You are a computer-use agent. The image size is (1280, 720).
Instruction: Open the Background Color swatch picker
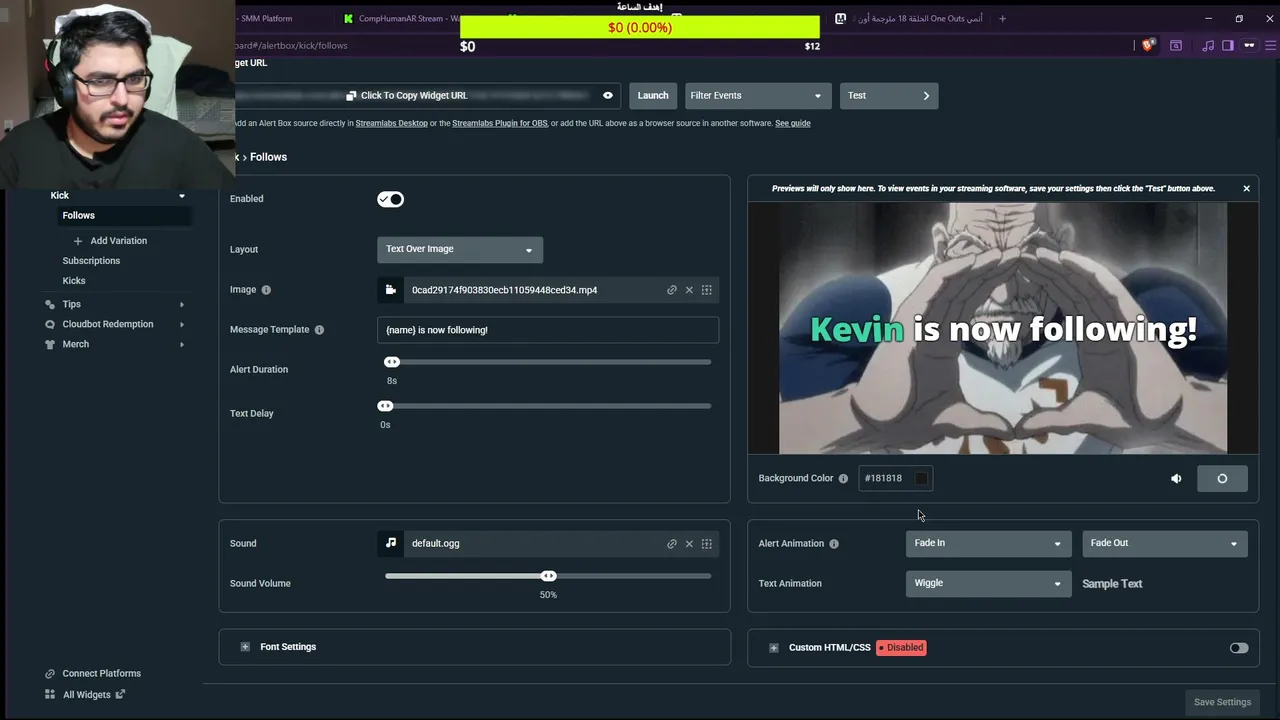[922, 479]
